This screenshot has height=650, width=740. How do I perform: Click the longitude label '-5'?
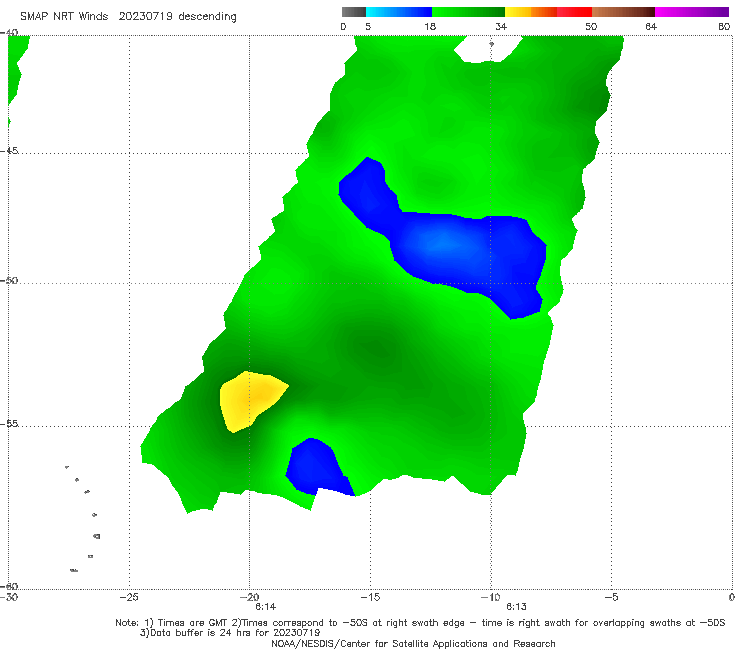tap(611, 597)
